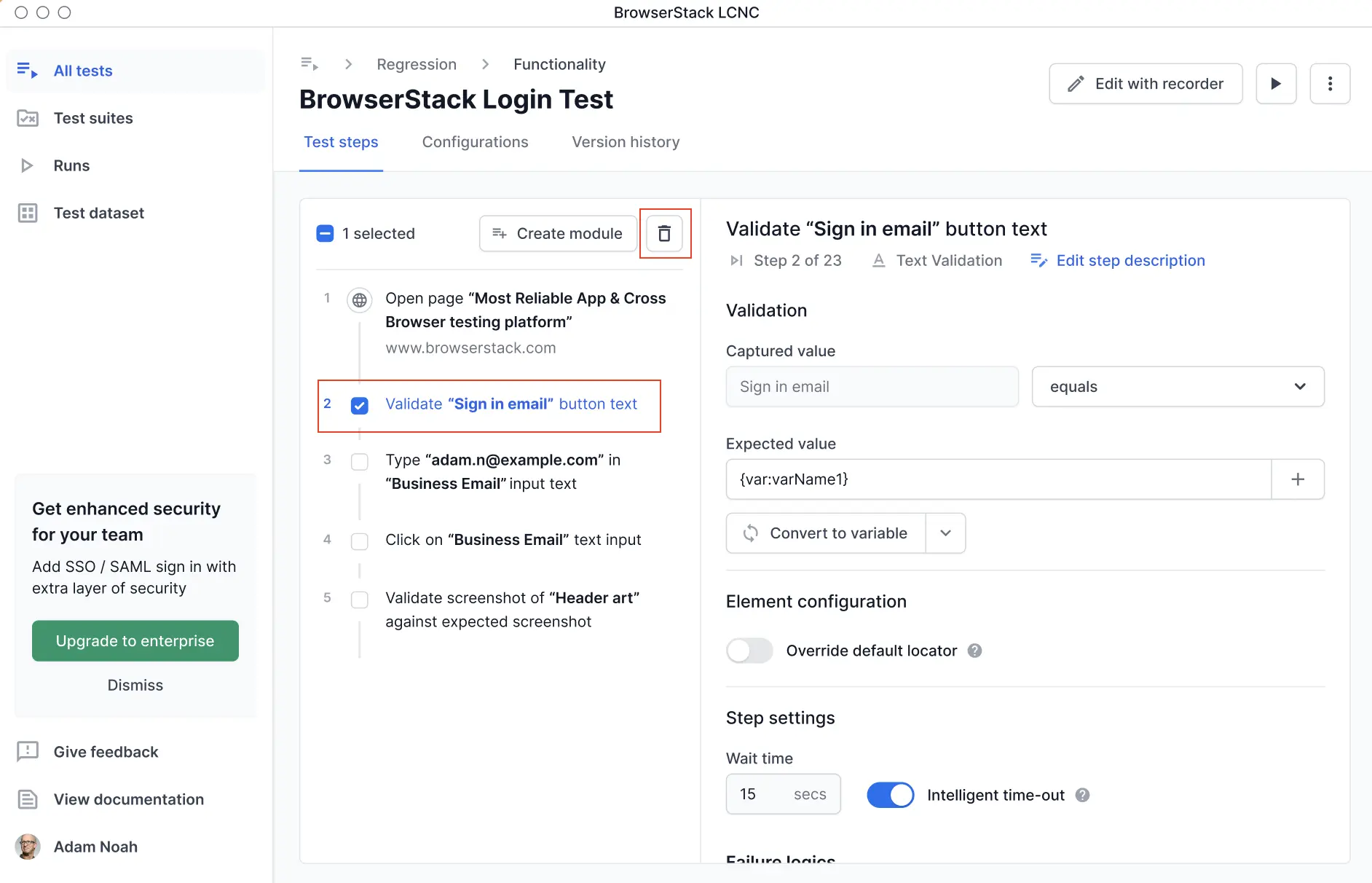Viewport: 1372px width, 883px height.
Task: Click the Edit step description link
Action: click(x=1129, y=261)
